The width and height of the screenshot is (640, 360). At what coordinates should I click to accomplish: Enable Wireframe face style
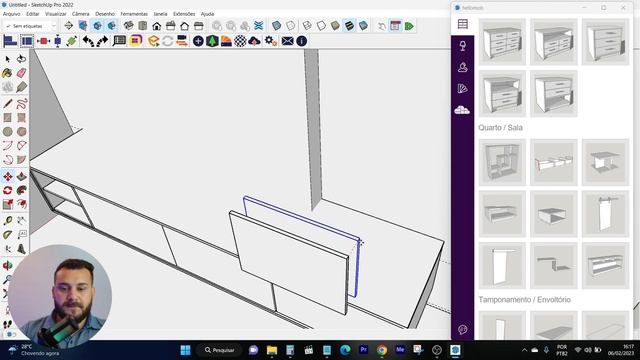(x=307, y=26)
